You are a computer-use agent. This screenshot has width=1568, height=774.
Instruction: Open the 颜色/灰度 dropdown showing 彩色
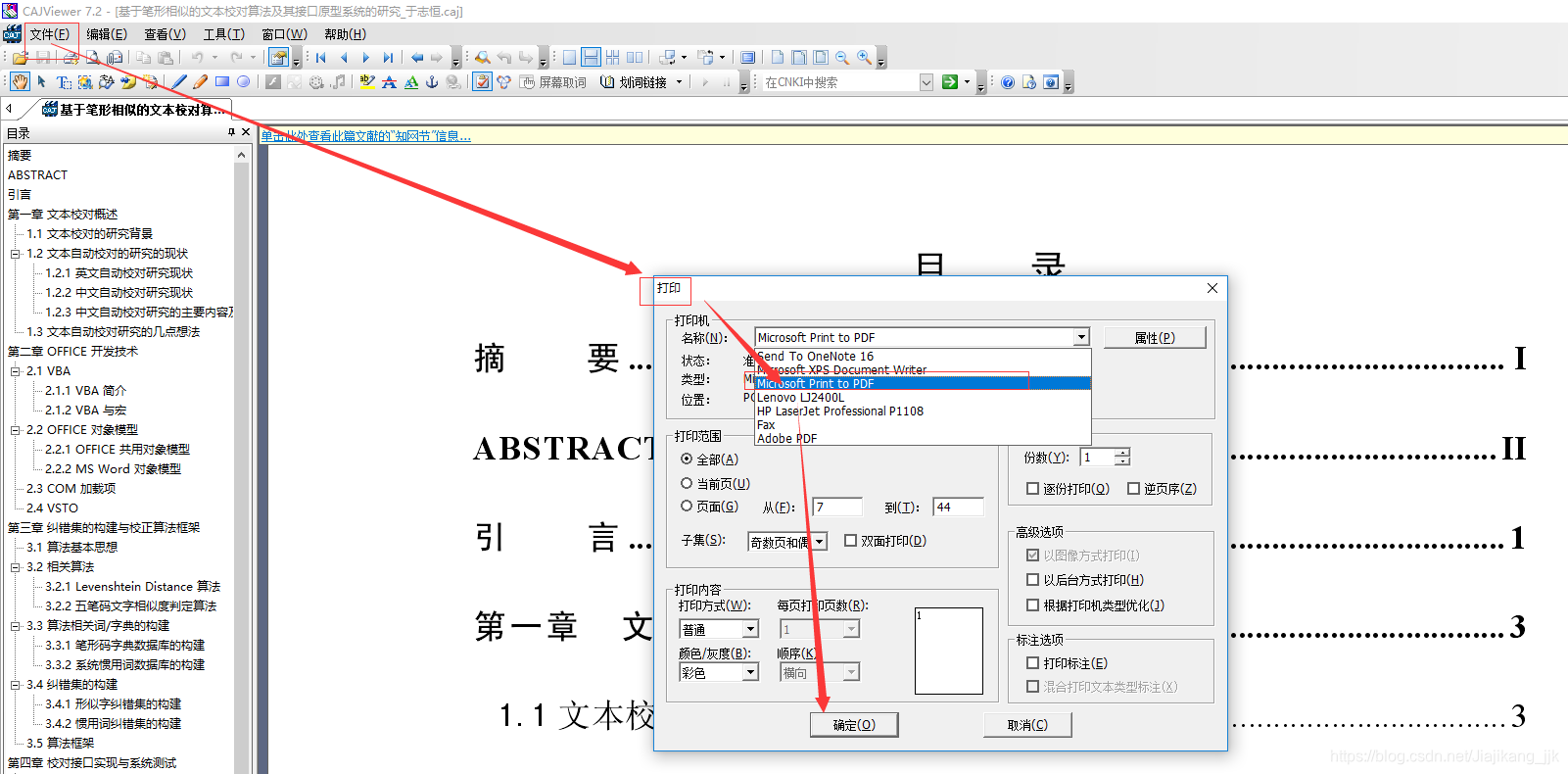pyautogui.click(x=750, y=672)
